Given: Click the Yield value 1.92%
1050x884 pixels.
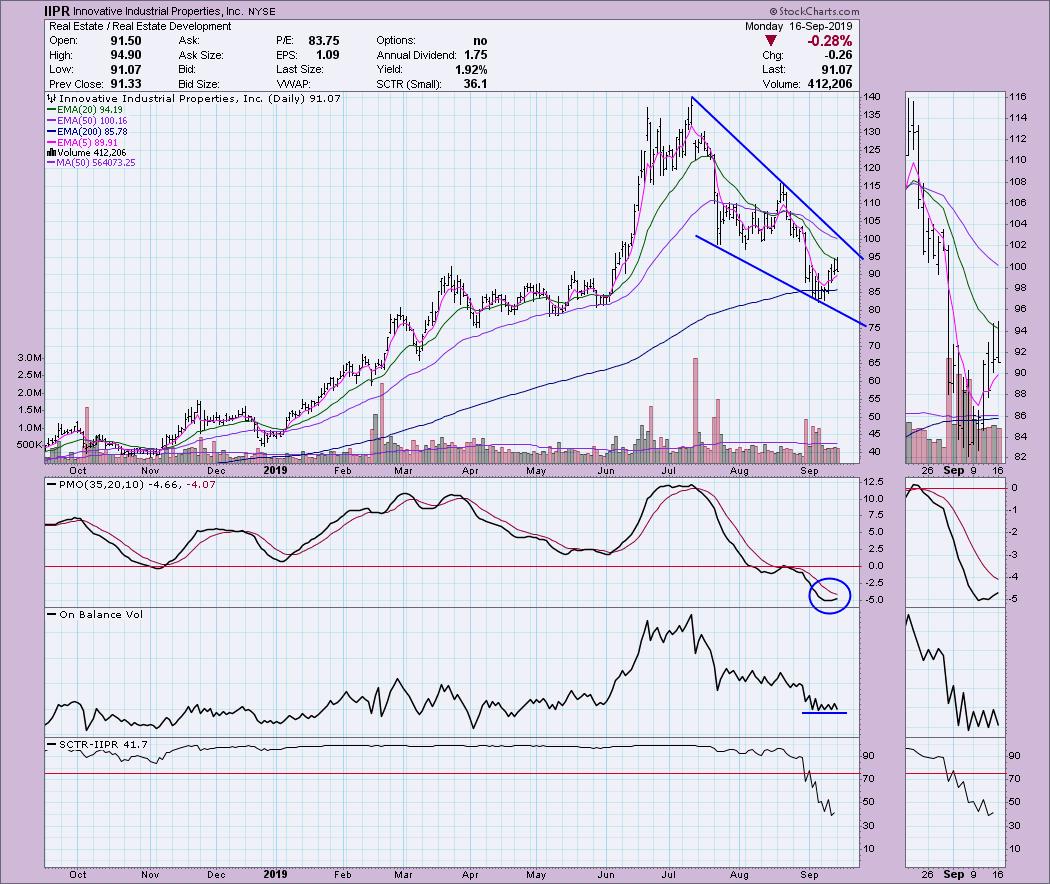Looking at the screenshot, I should 471,70.
